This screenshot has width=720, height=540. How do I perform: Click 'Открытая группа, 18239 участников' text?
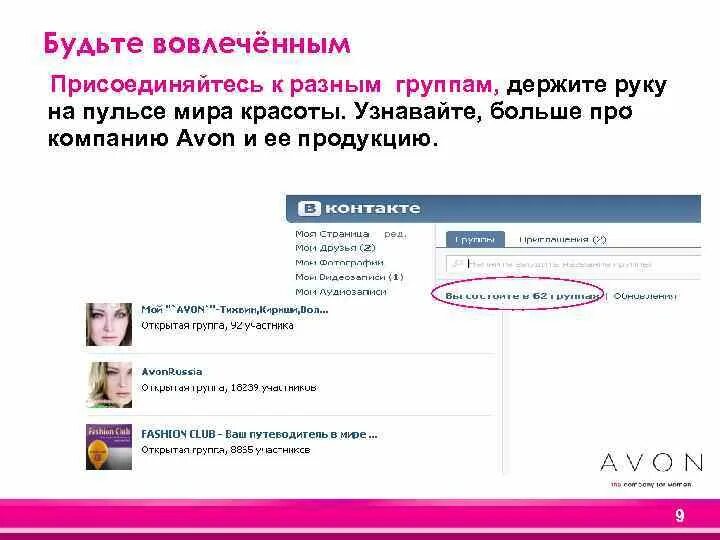point(229,388)
